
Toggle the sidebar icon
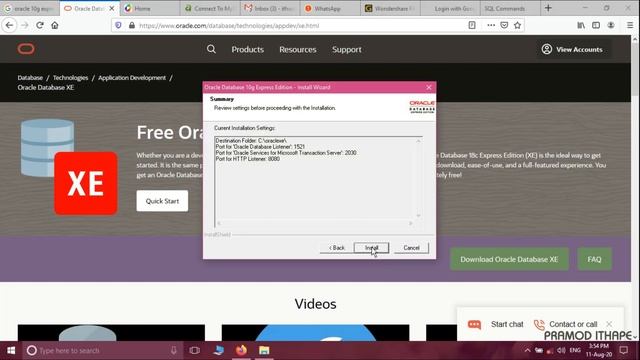pyautogui.click(x=596, y=25)
